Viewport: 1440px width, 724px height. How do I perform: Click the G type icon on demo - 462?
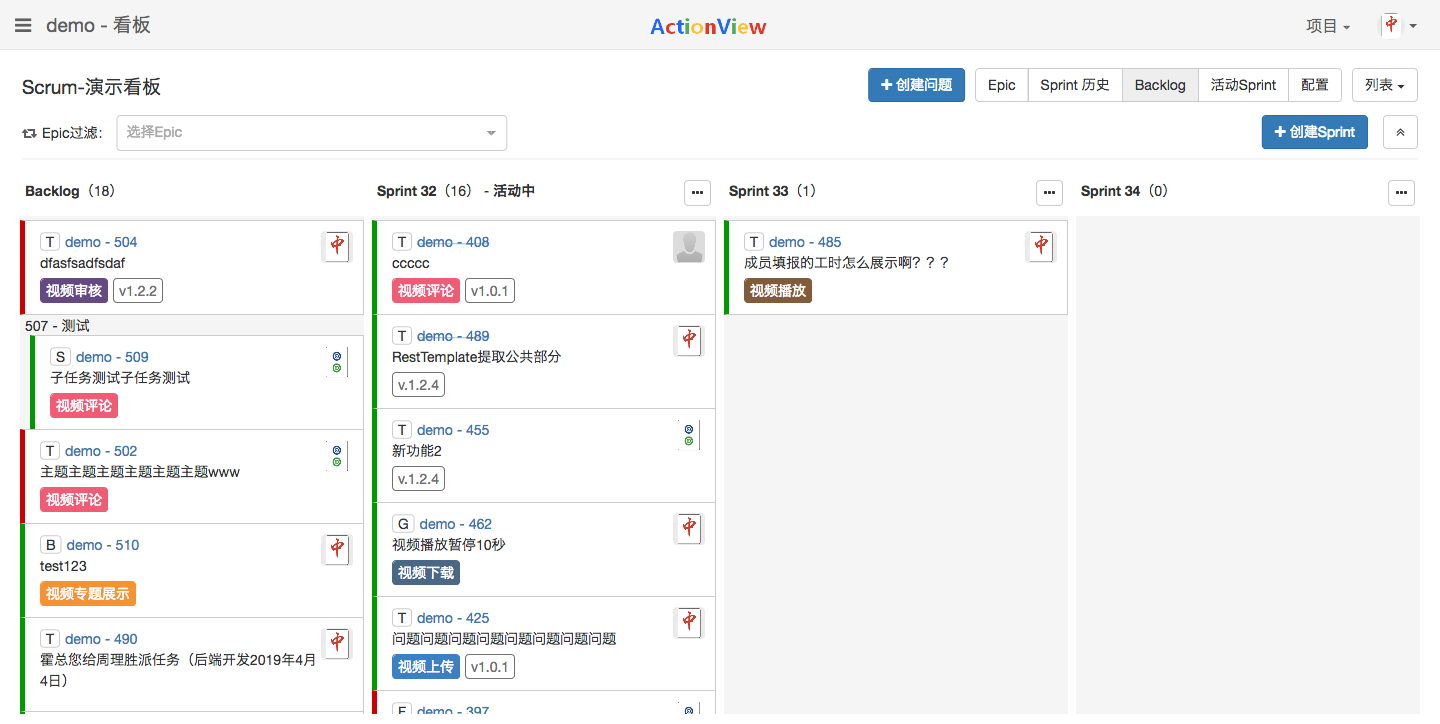click(x=403, y=524)
